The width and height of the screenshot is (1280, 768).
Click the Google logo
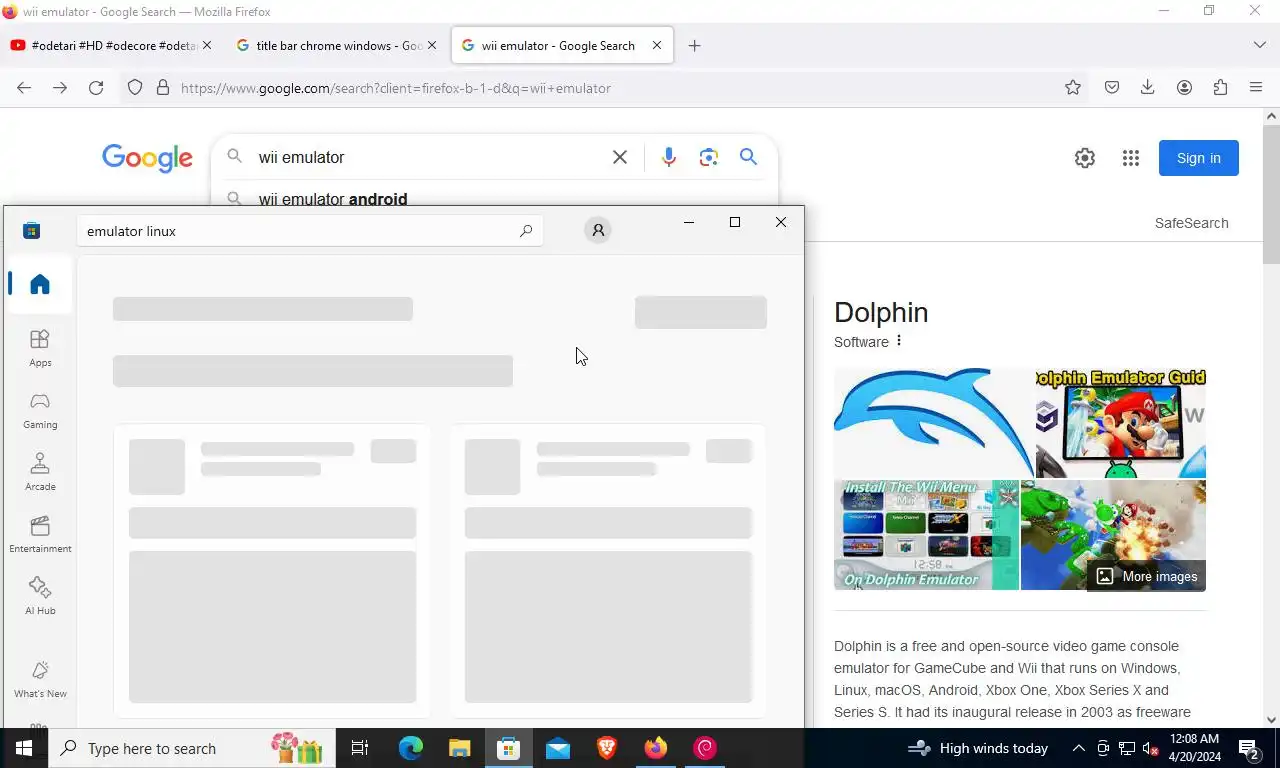tap(147, 158)
